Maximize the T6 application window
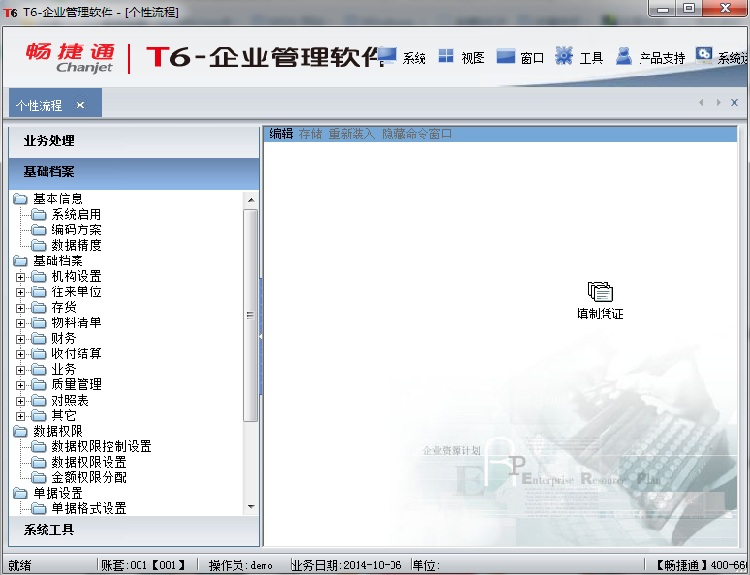The height and width of the screenshot is (575, 750). [689, 9]
